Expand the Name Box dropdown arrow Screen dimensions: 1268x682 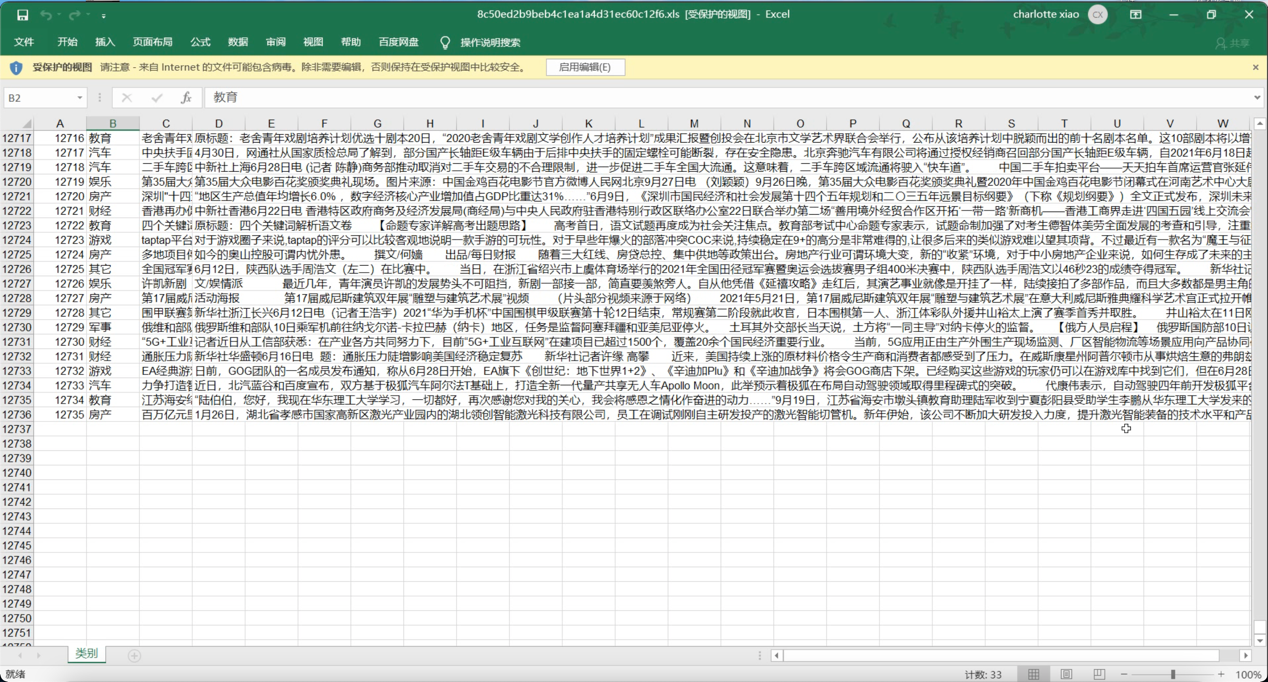[79, 97]
